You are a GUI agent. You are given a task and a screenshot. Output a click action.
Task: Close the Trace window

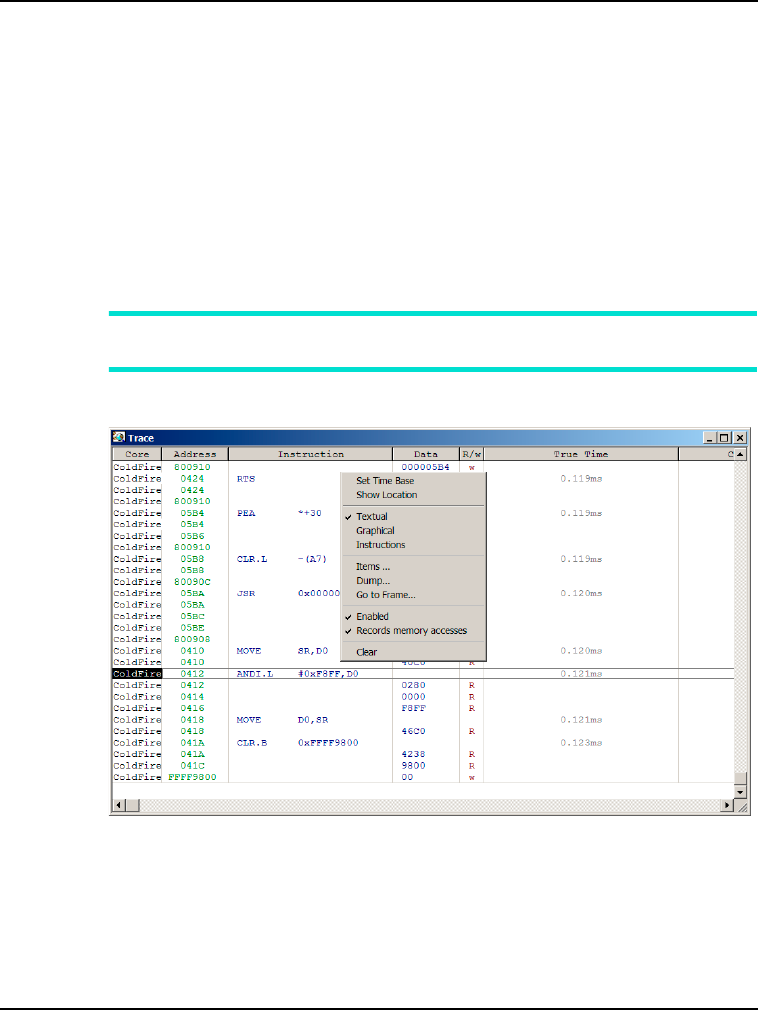coord(740,438)
